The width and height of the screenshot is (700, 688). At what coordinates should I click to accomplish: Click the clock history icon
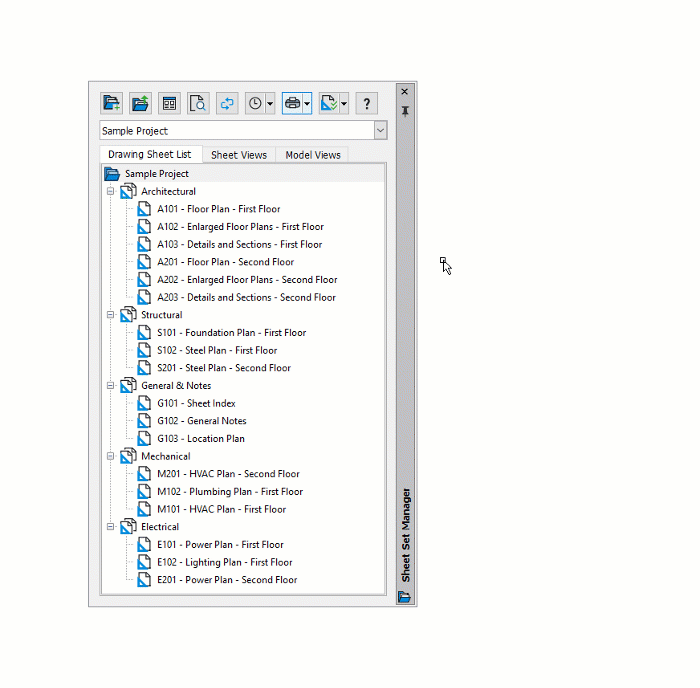point(255,103)
